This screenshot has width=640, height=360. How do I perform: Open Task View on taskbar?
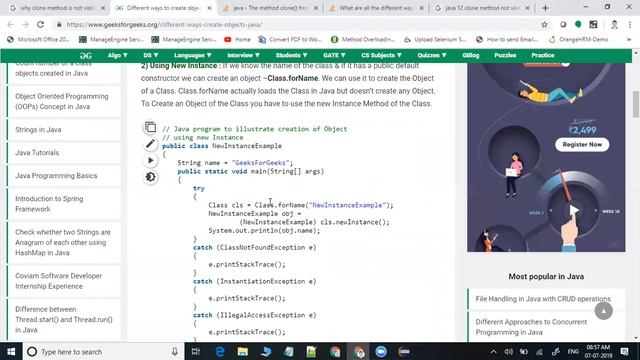tap(196, 351)
